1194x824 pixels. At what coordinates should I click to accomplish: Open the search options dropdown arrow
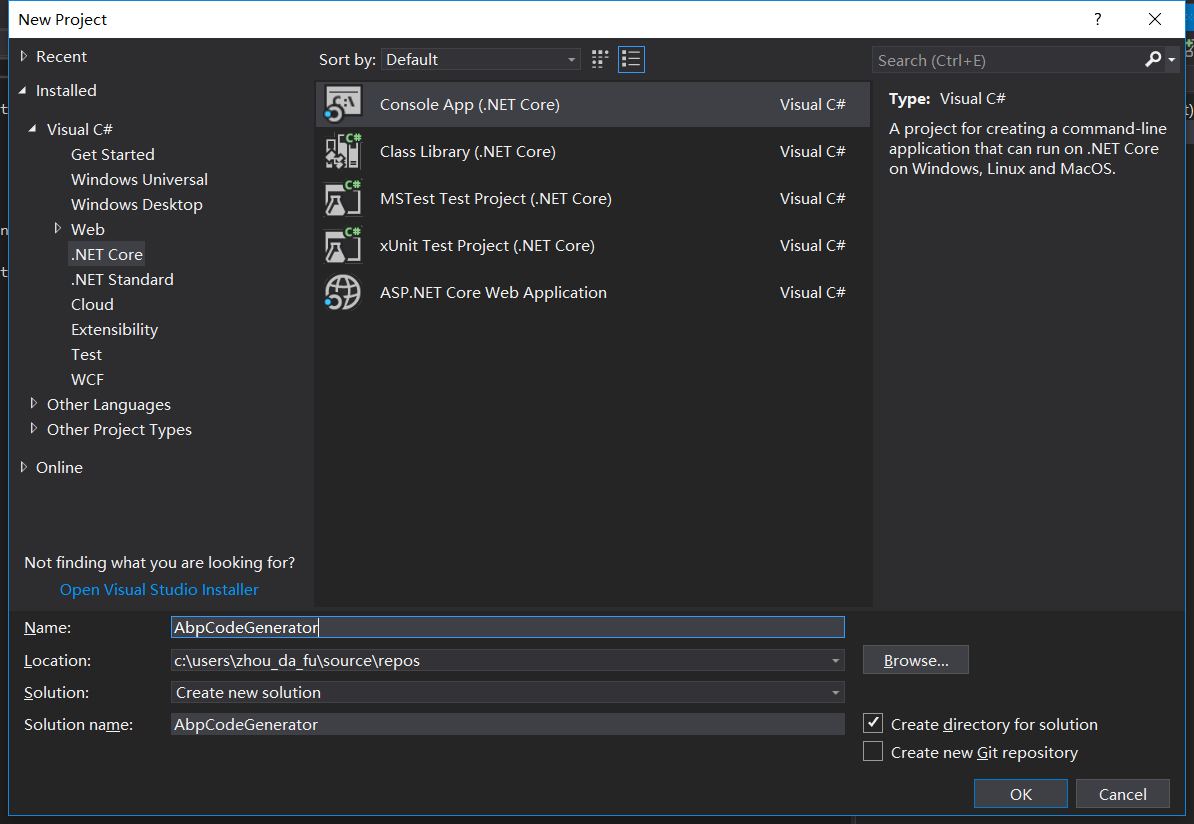click(x=1172, y=60)
